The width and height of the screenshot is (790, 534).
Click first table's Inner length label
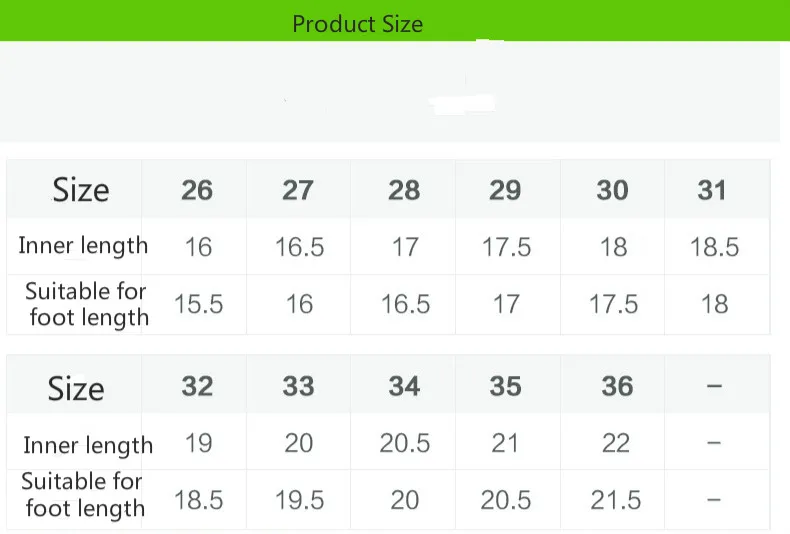pyautogui.click(x=83, y=246)
